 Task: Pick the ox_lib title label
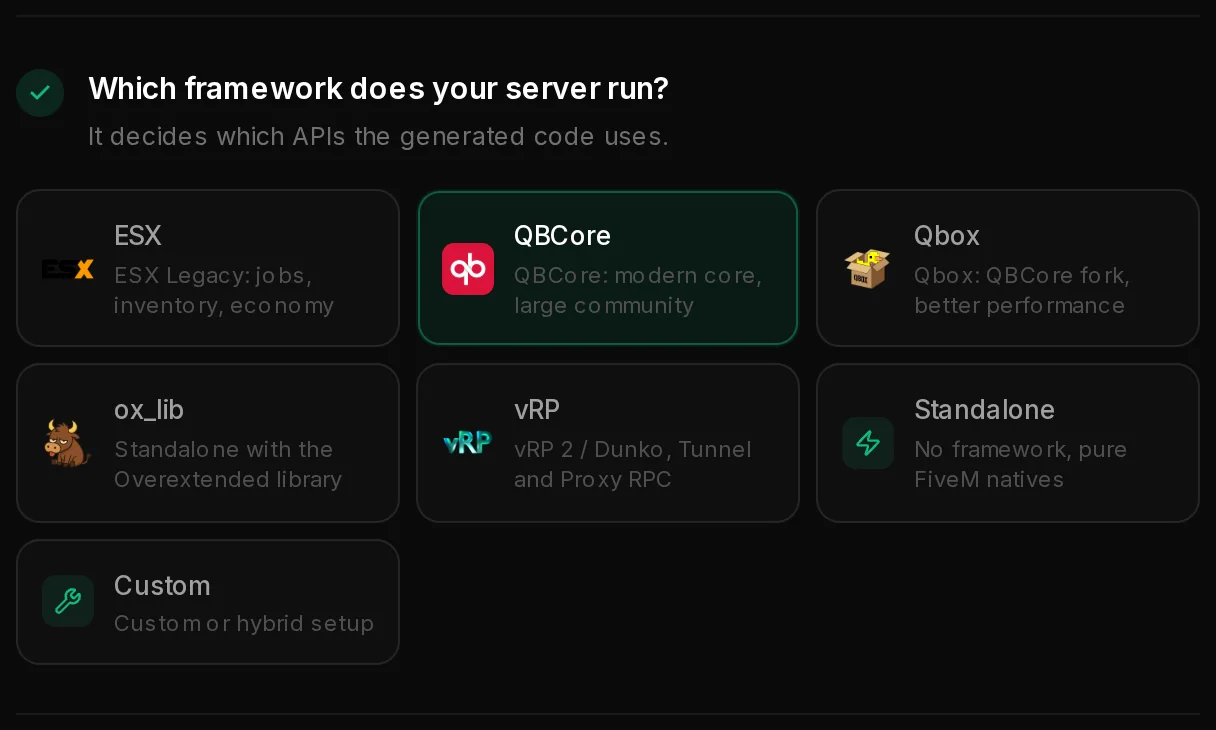click(x=149, y=410)
